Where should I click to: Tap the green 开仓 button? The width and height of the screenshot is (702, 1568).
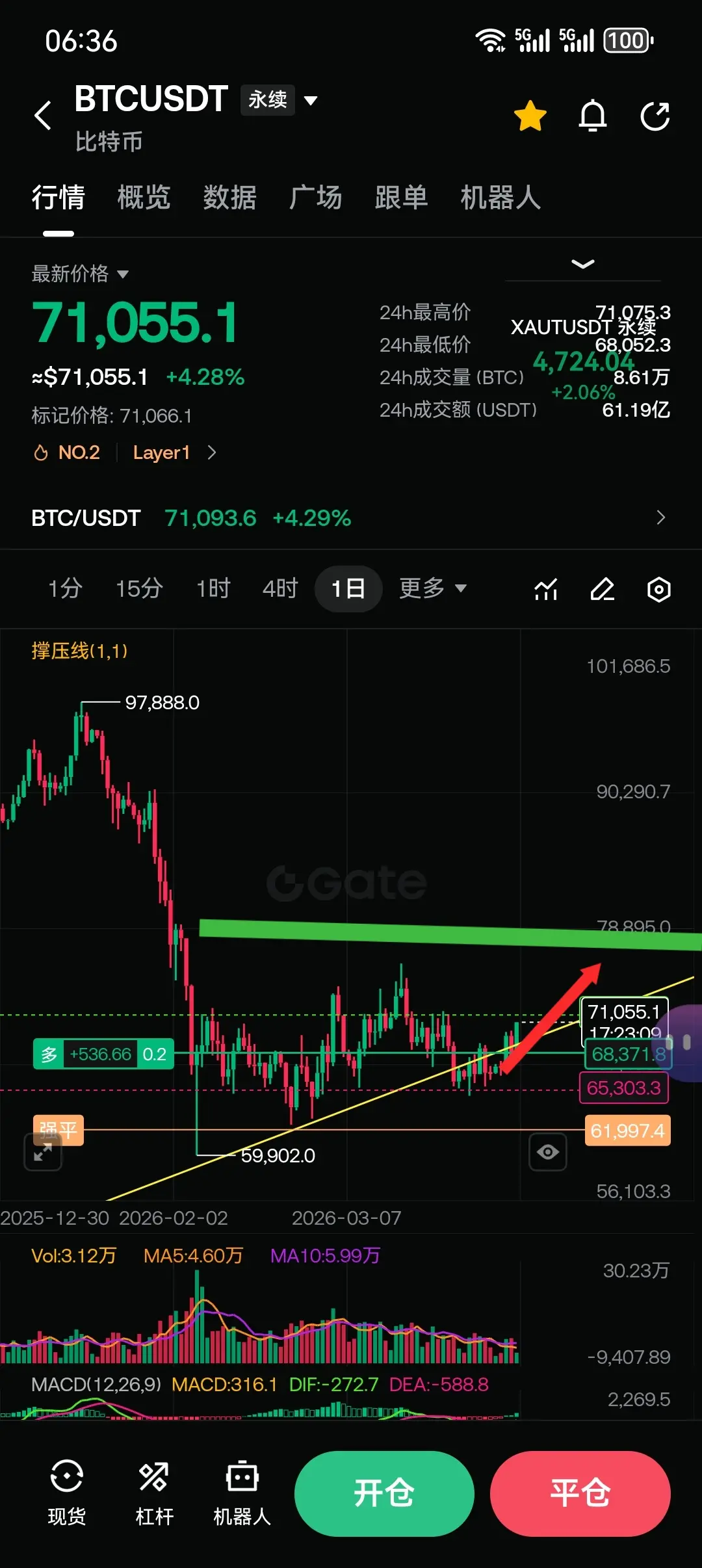(384, 1493)
